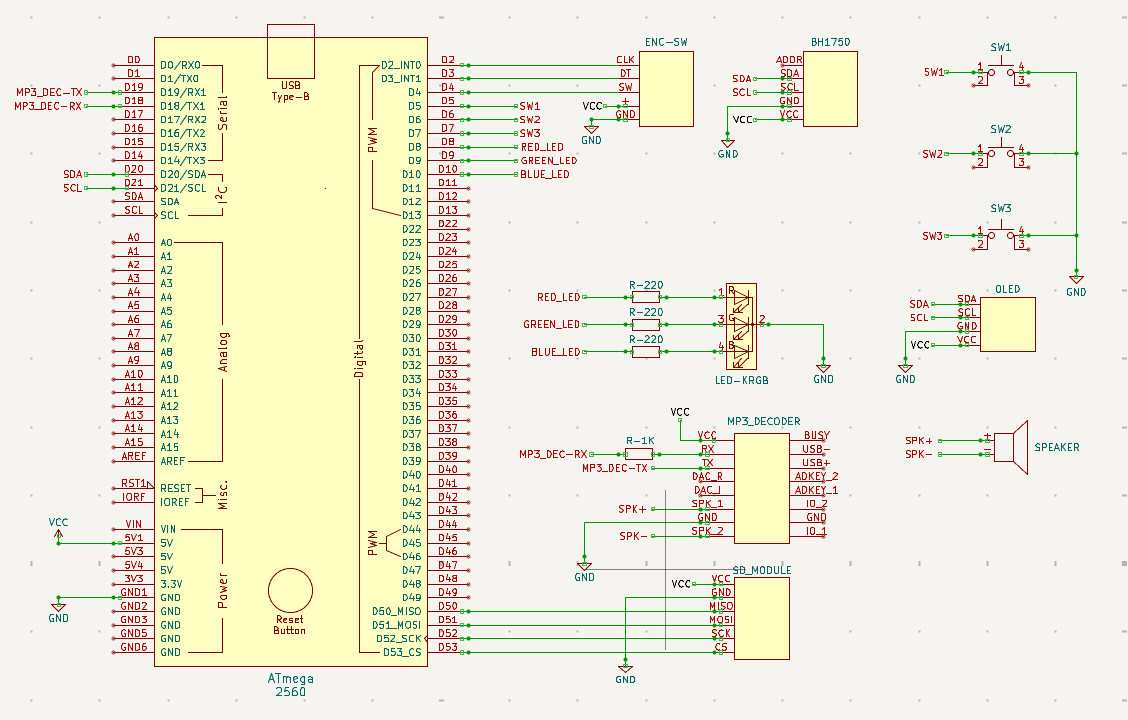Click the ADKEY_2 pin on MP3_DECODER
Image resolution: width=1128 pixels, height=720 pixels.
(817, 476)
